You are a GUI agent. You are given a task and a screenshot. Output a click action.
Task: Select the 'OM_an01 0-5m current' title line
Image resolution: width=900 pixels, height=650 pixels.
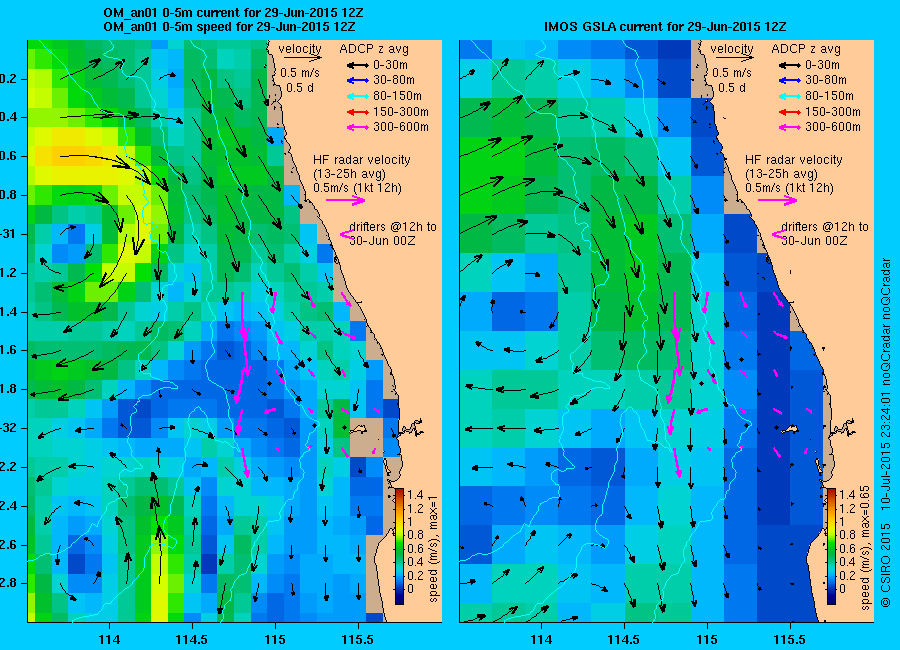tap(233, 13)
